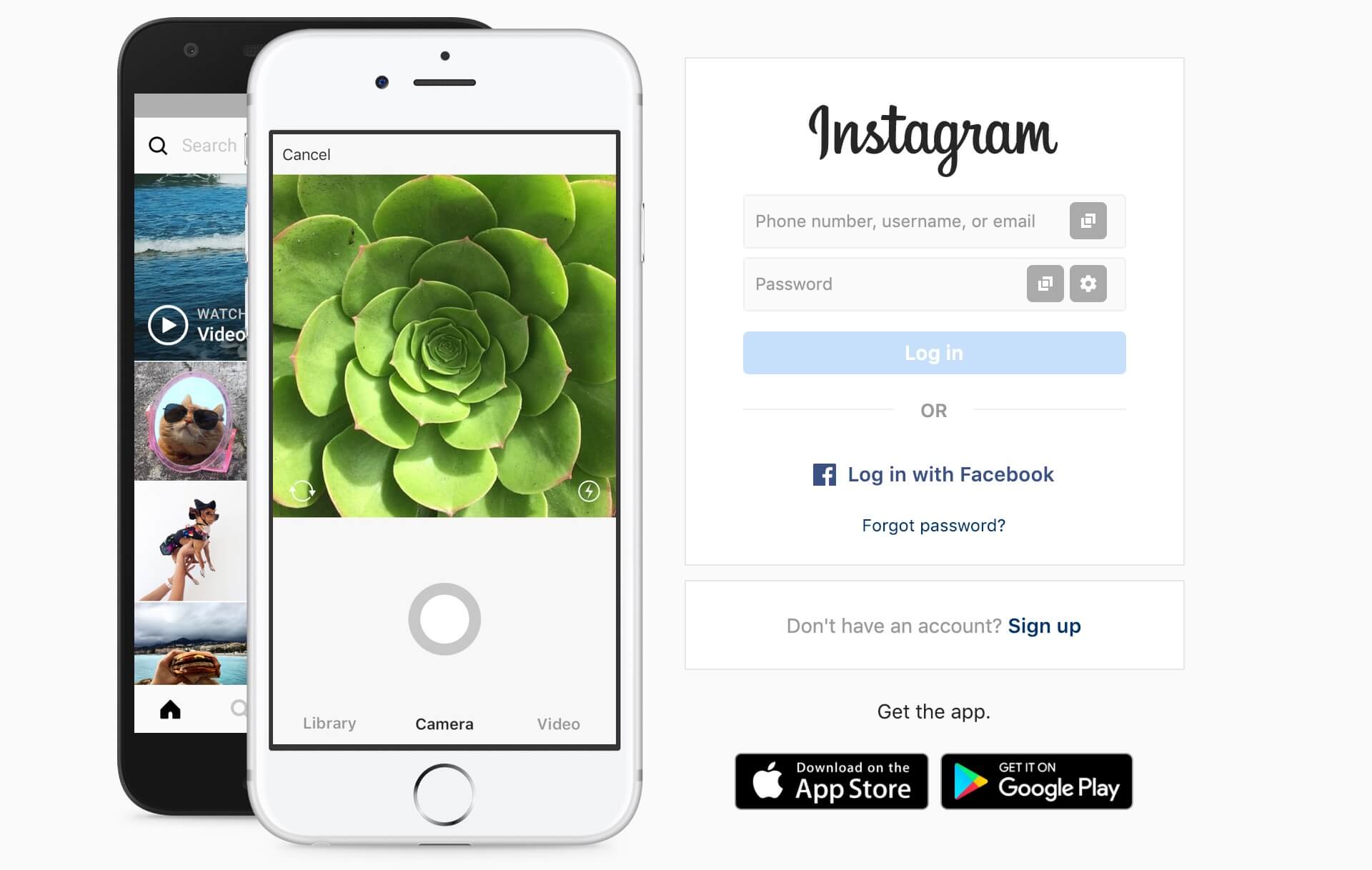
Task: Click Cancel to dismiss camera
Action: click(x=308, y=153)
